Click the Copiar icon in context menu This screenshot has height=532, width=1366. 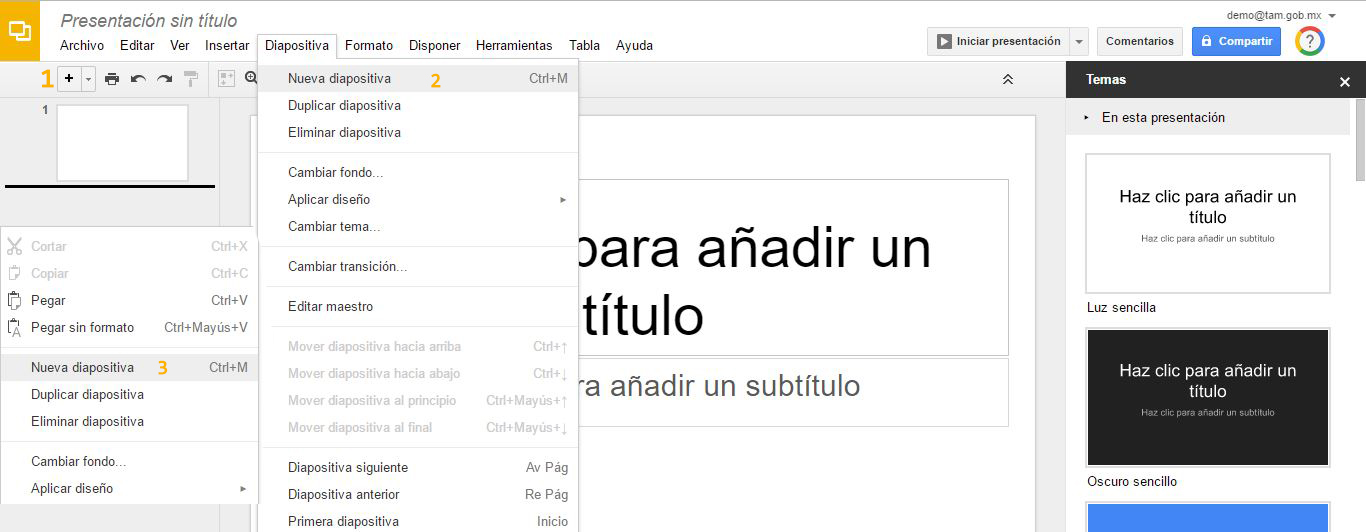[x=14, y=273]
